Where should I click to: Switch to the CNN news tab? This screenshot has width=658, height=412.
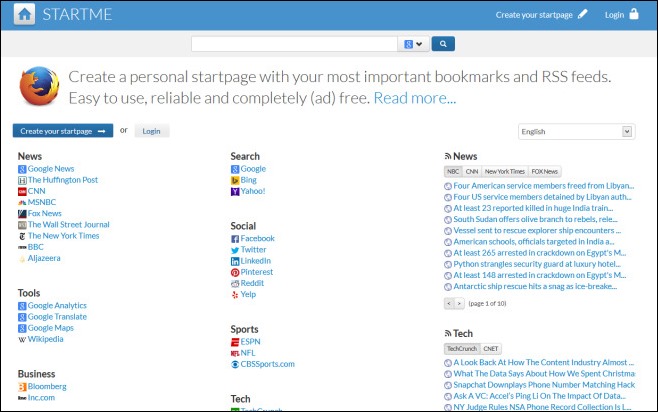click(x=472, y=172)
